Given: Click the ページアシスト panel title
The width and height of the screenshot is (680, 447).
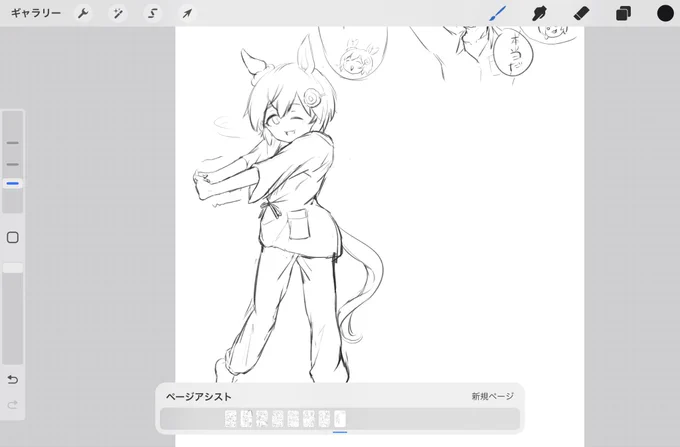Looking at the screenshot, I should (x=199, y=397).
